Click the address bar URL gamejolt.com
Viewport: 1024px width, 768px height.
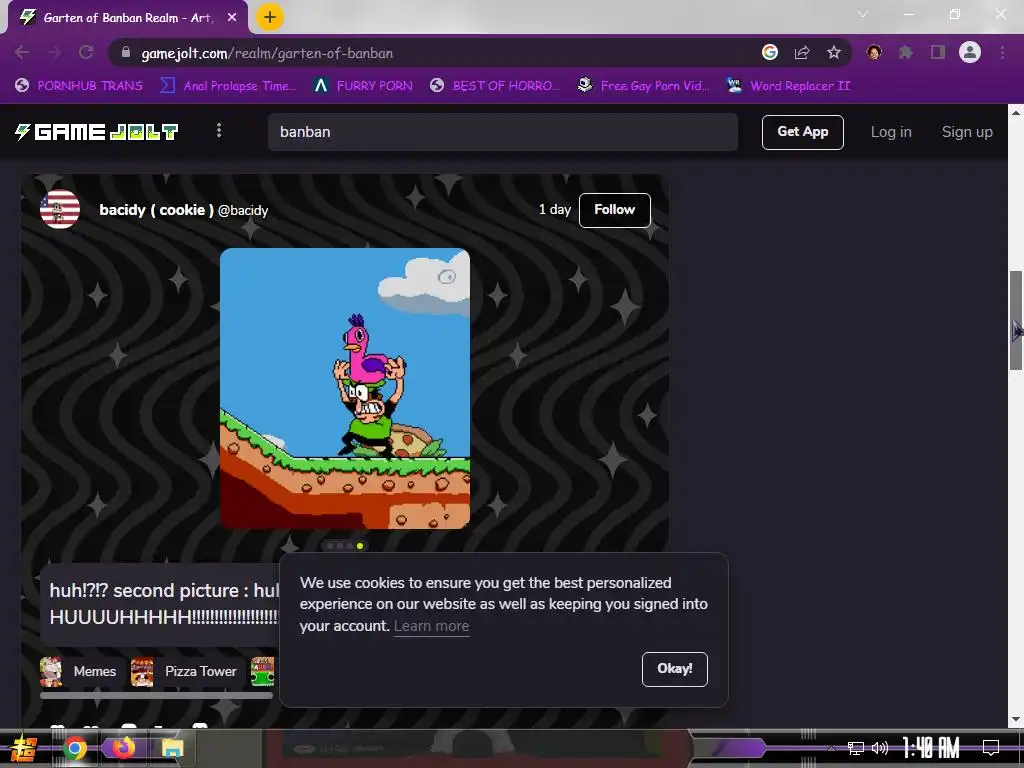click(267, 54)
